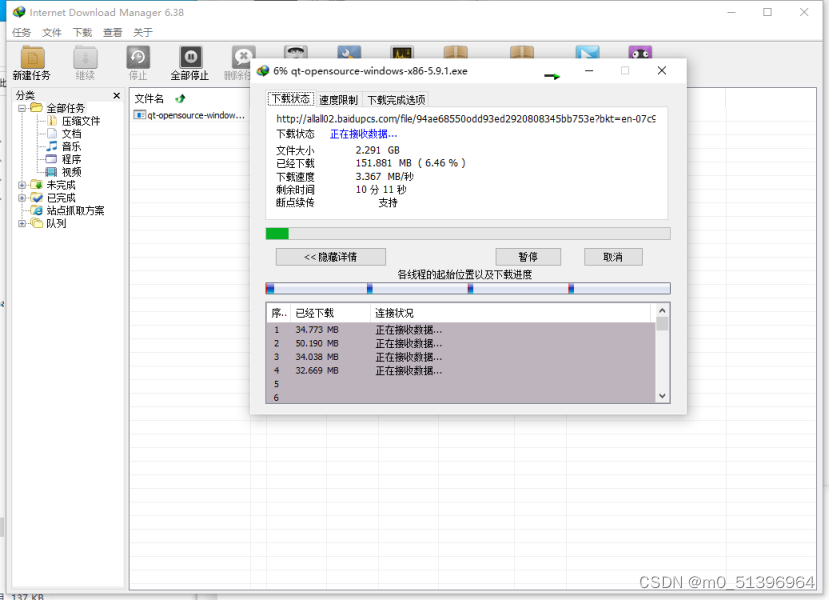Viewport: 830px width, 600px height.
Task: Click the 全部停止 stop-all toolbar icon
Action: (190, 64)
